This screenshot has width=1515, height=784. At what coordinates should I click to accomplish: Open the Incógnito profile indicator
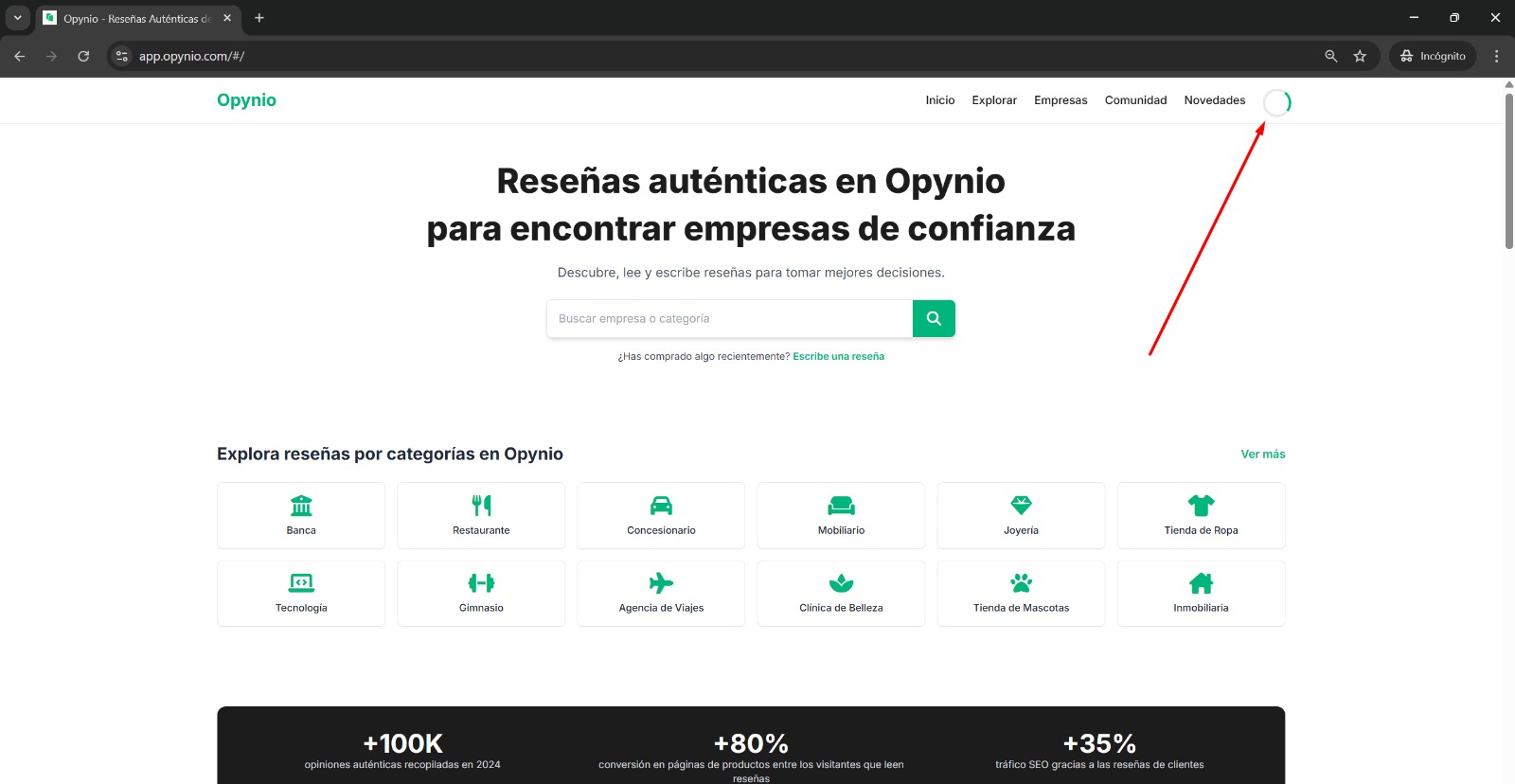tap(1433, 56)
